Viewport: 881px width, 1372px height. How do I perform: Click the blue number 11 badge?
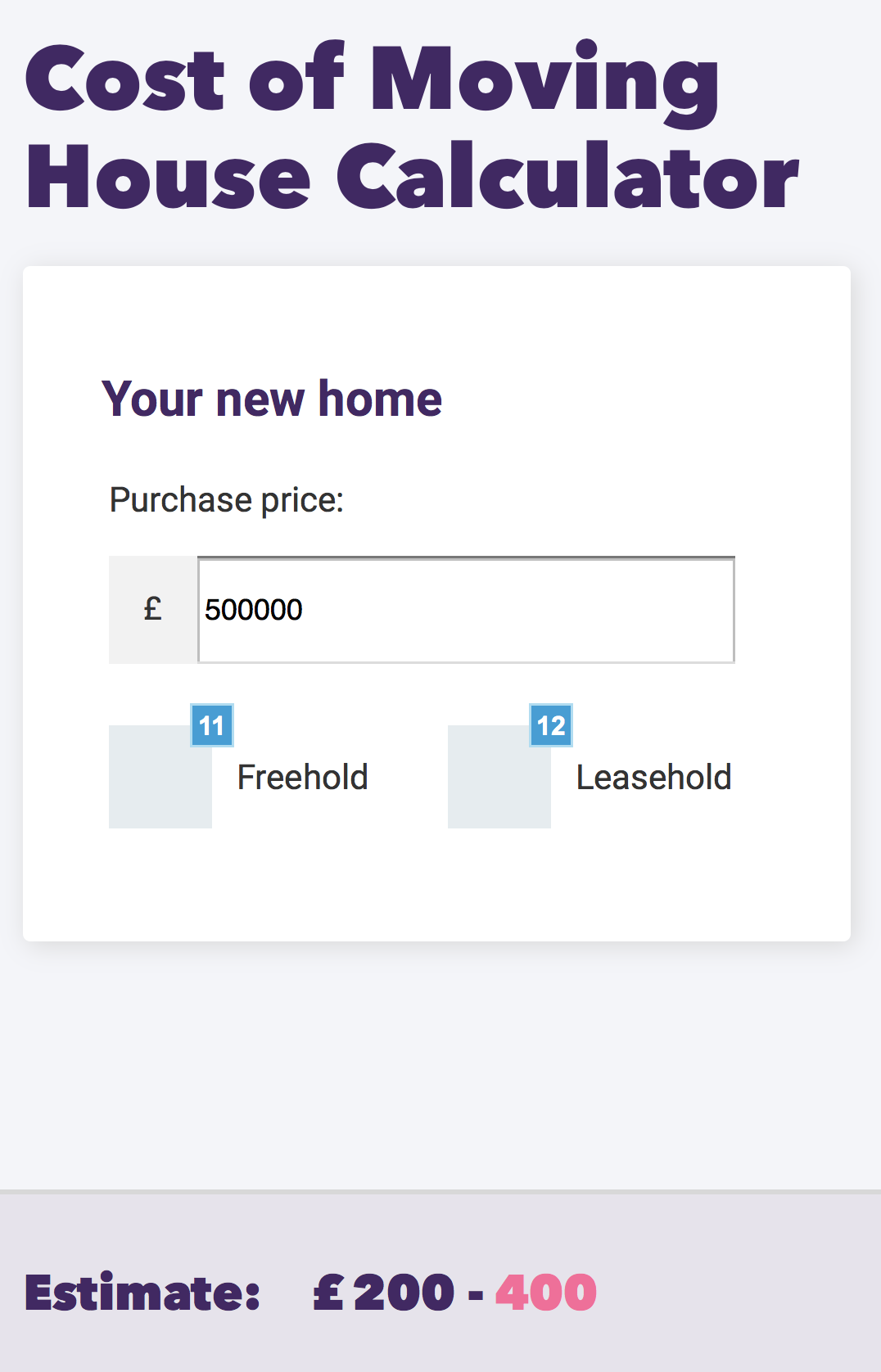coord(212,725)
